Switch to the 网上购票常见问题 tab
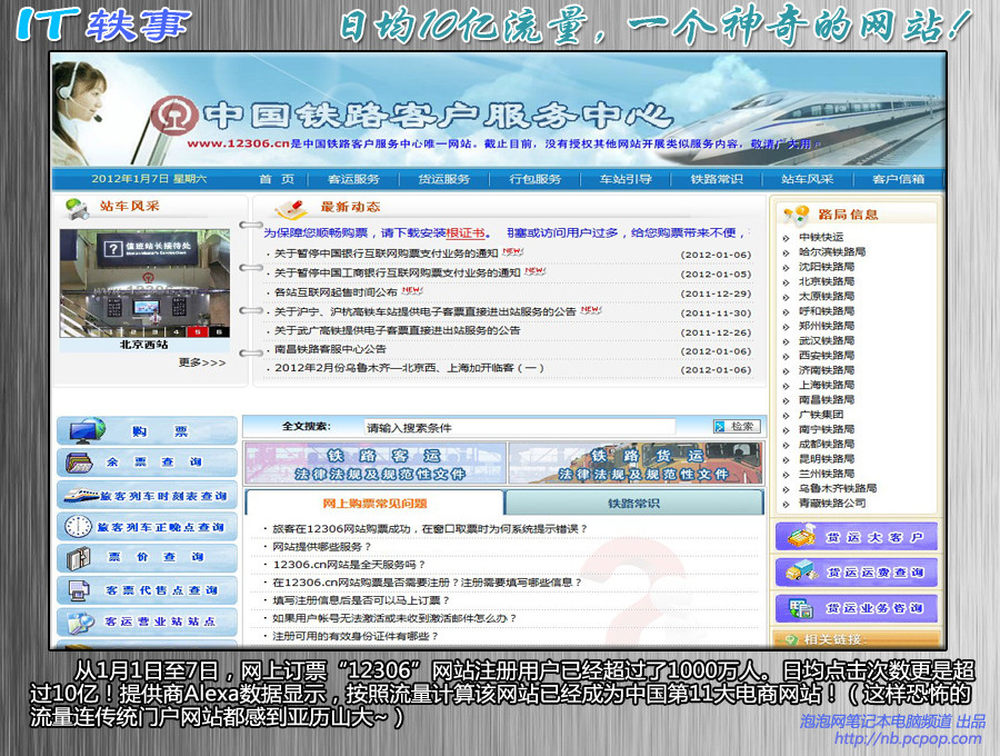1000x756 pixels. (x=374, y=503)
